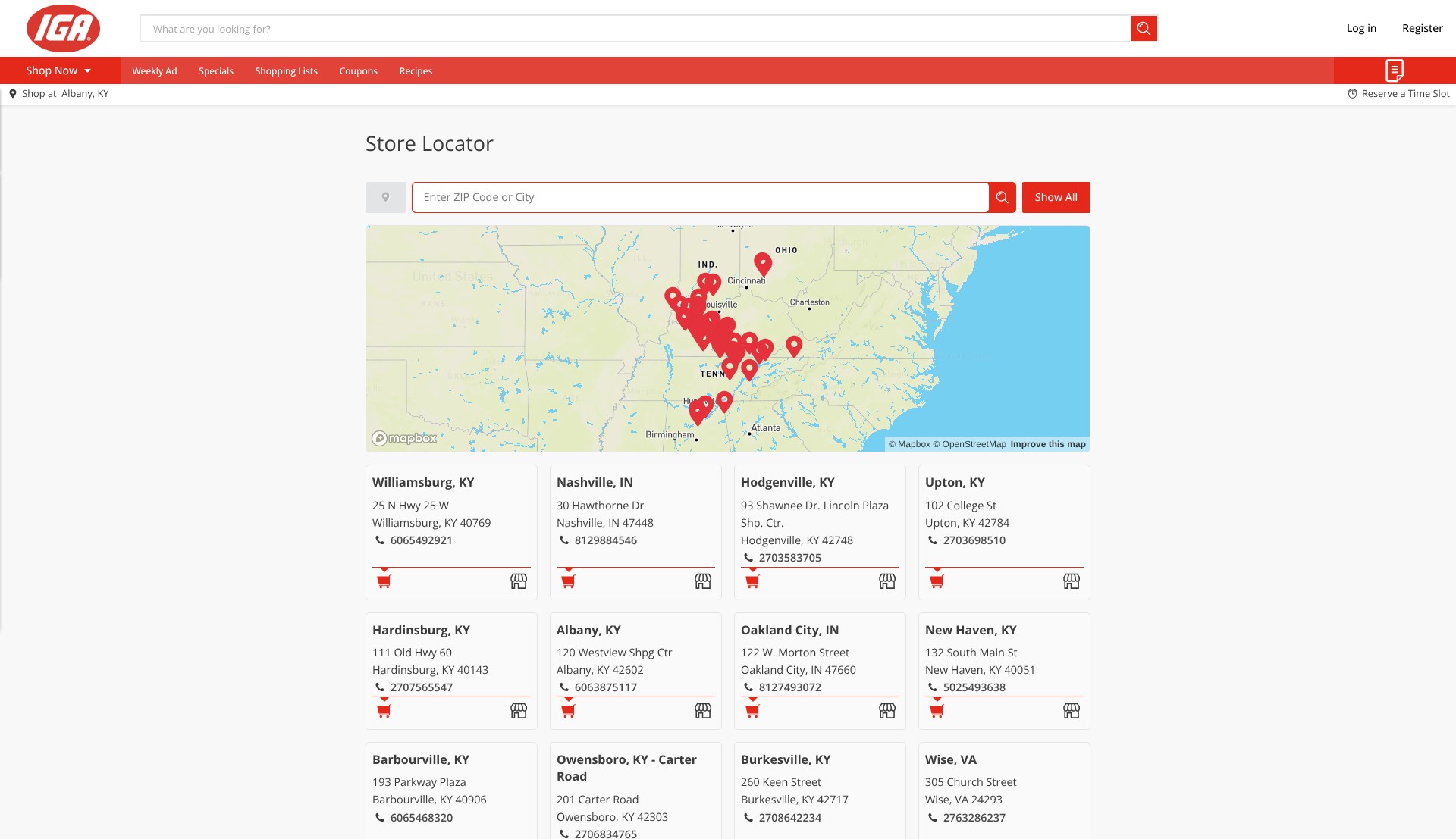The width and height of the screenshot is (1456, 839).
Task: Open the Specials menu item
Action: tap(216, 71)
